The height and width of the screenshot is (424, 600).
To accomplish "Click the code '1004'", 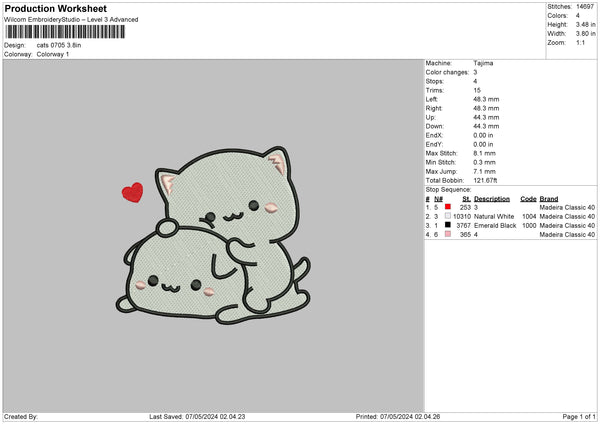I will tap(529, 216).
